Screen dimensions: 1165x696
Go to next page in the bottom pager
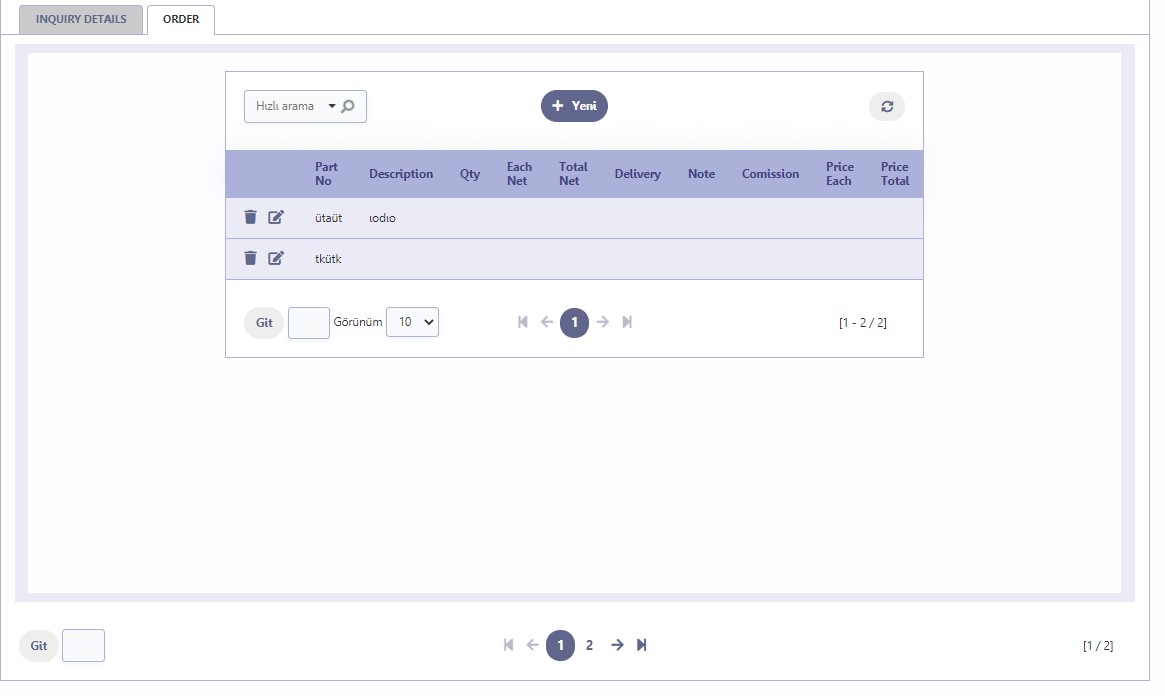tap(617, 645)
